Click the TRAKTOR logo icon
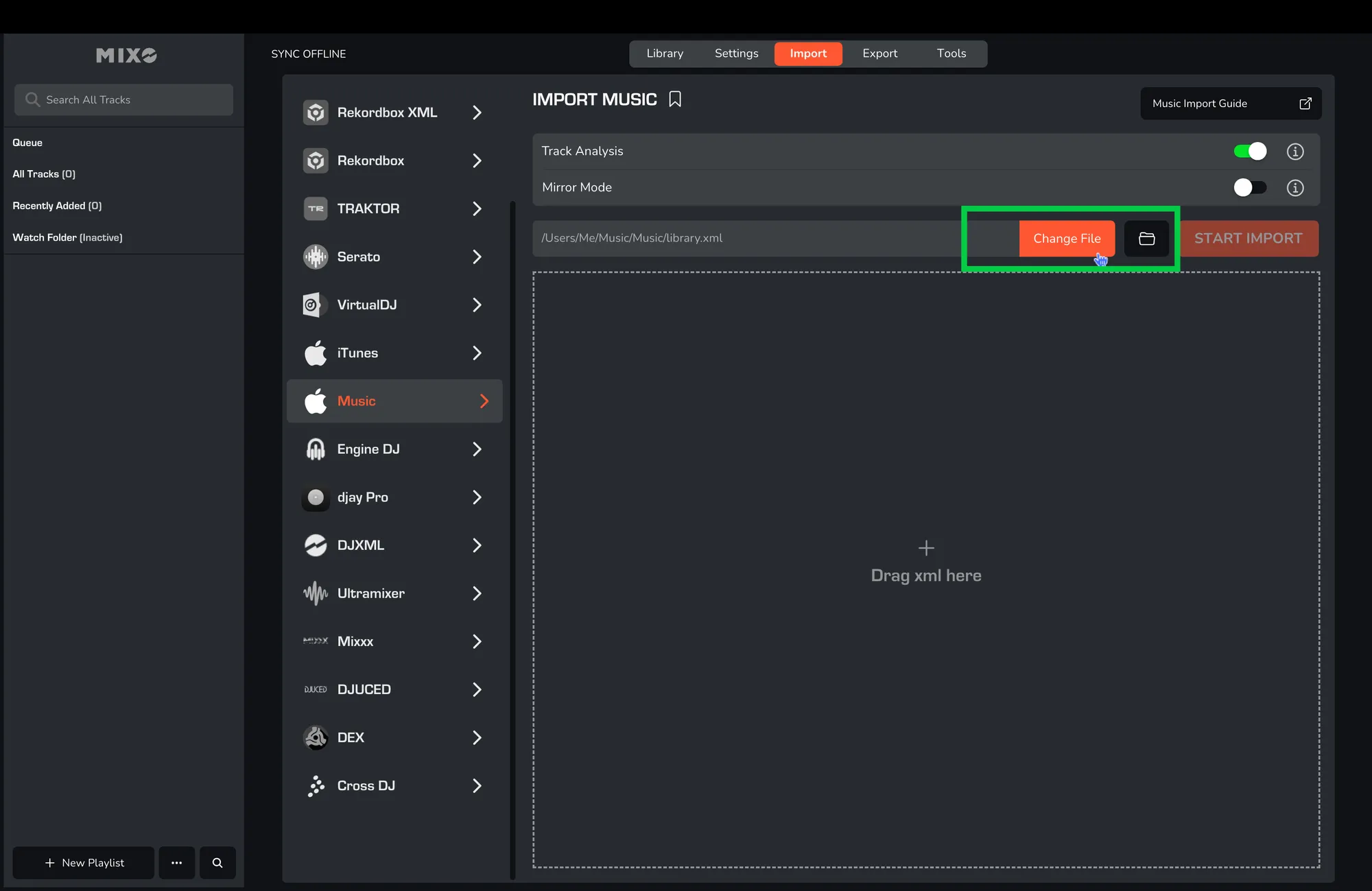Screen dimensions: 1372x891 tap(316, 209)
